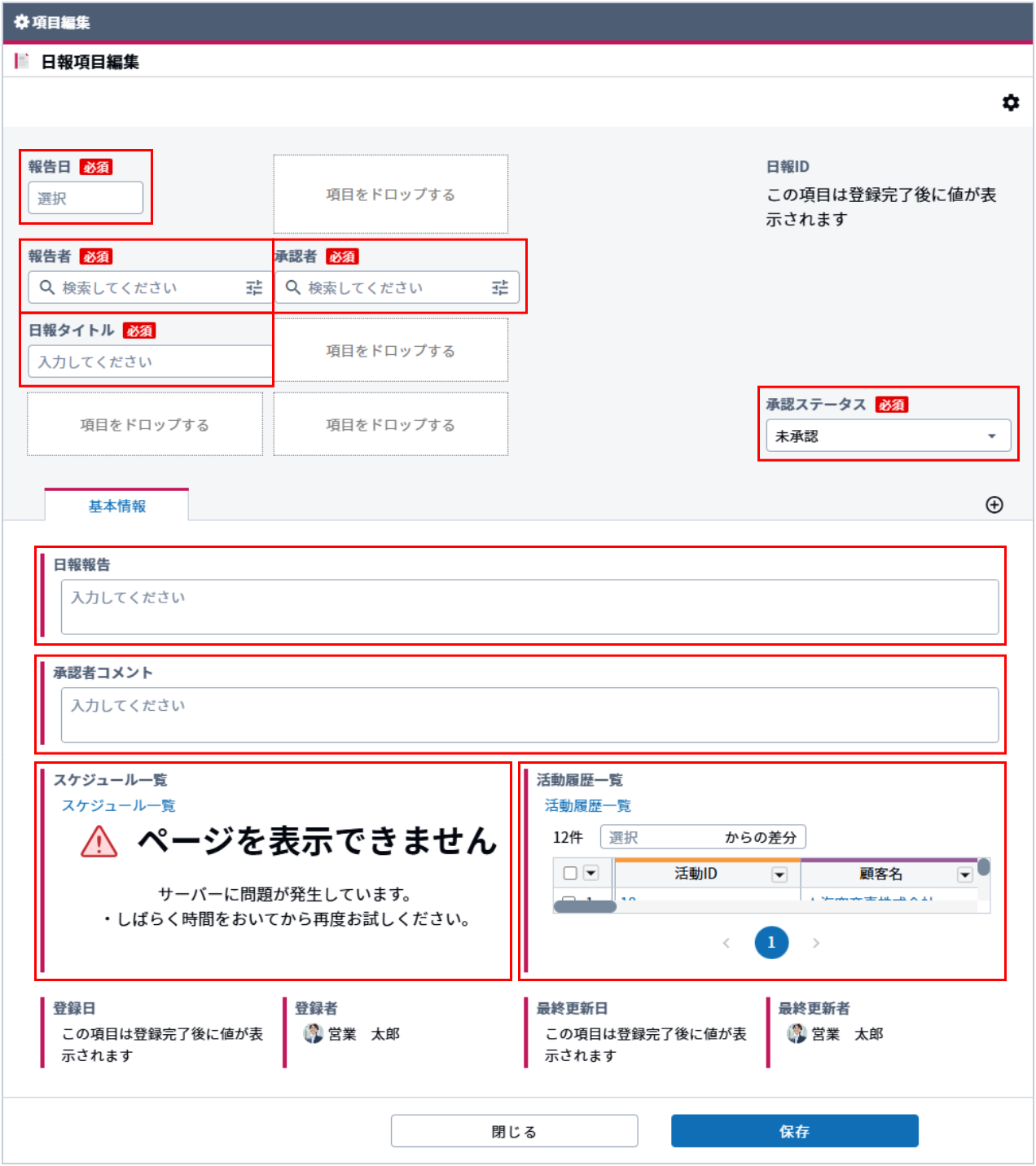Open filter options in 報告者 search field
The height and width of the screenshot is (1166, 1036).
tap(254, 287)
